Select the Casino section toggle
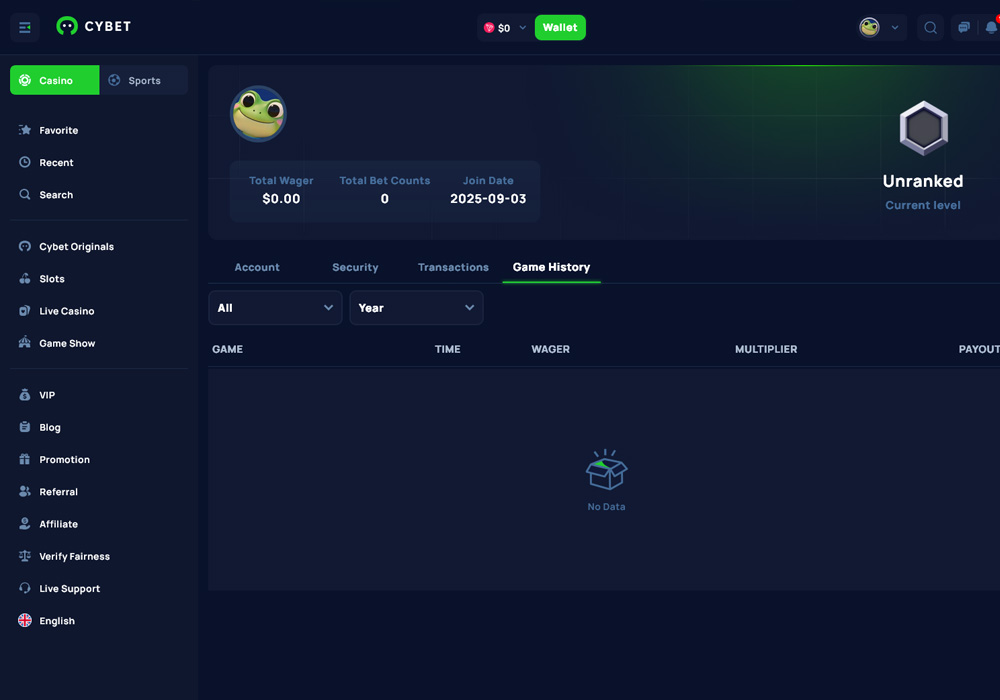Viewport: 1000px width, 700px height. 55,80
